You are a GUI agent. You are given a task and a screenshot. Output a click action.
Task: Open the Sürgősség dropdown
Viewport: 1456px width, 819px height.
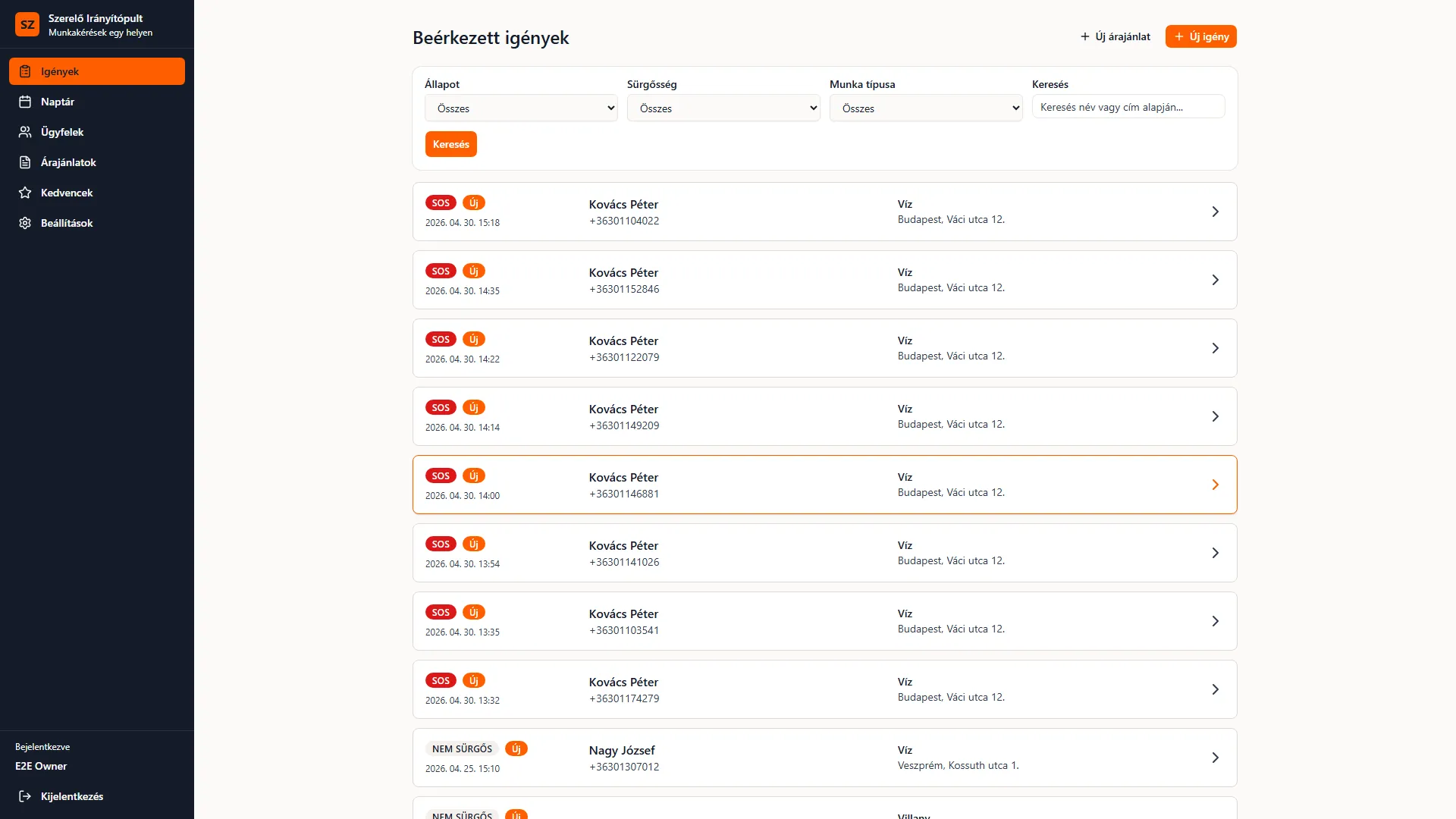(723, 108)
